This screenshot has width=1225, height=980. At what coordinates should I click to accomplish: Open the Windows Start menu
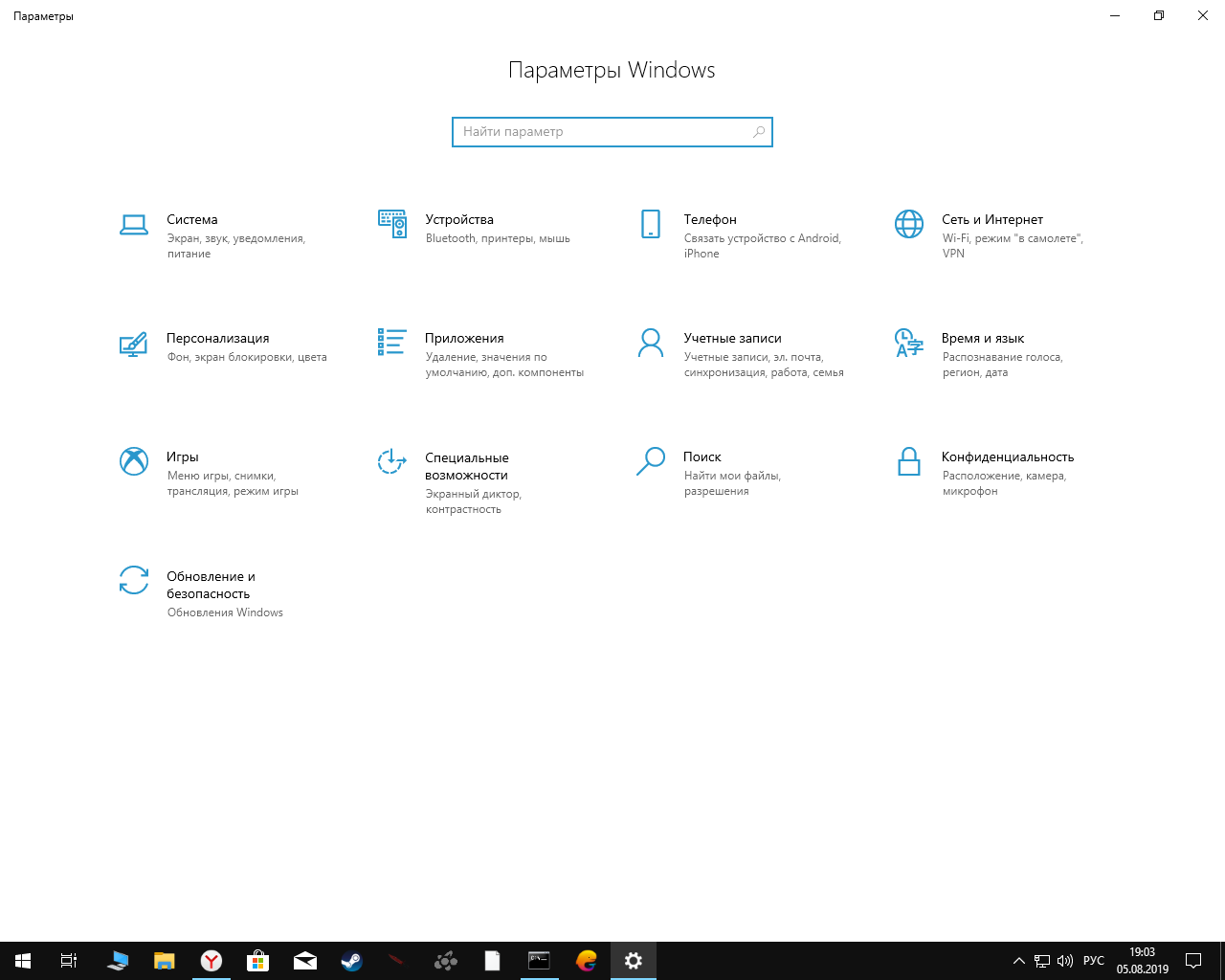pyautogui.click(x=23, y=961)
